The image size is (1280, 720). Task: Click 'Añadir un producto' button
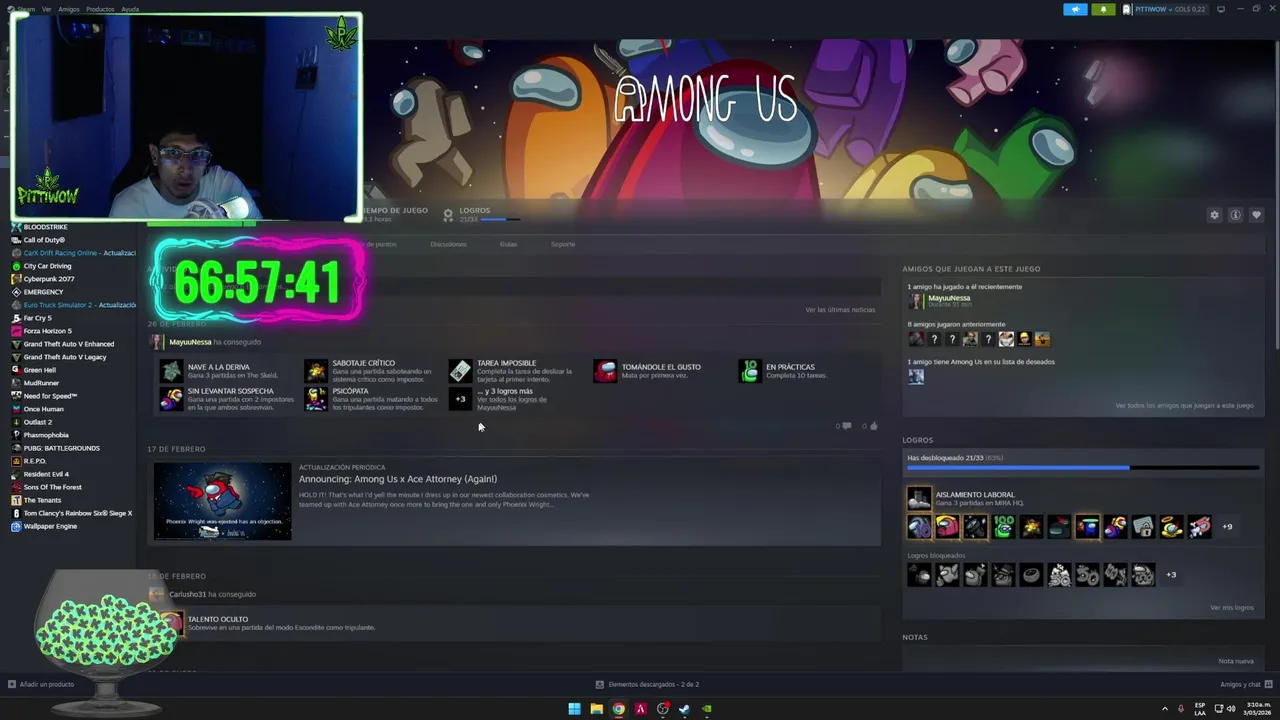[41, 684]
